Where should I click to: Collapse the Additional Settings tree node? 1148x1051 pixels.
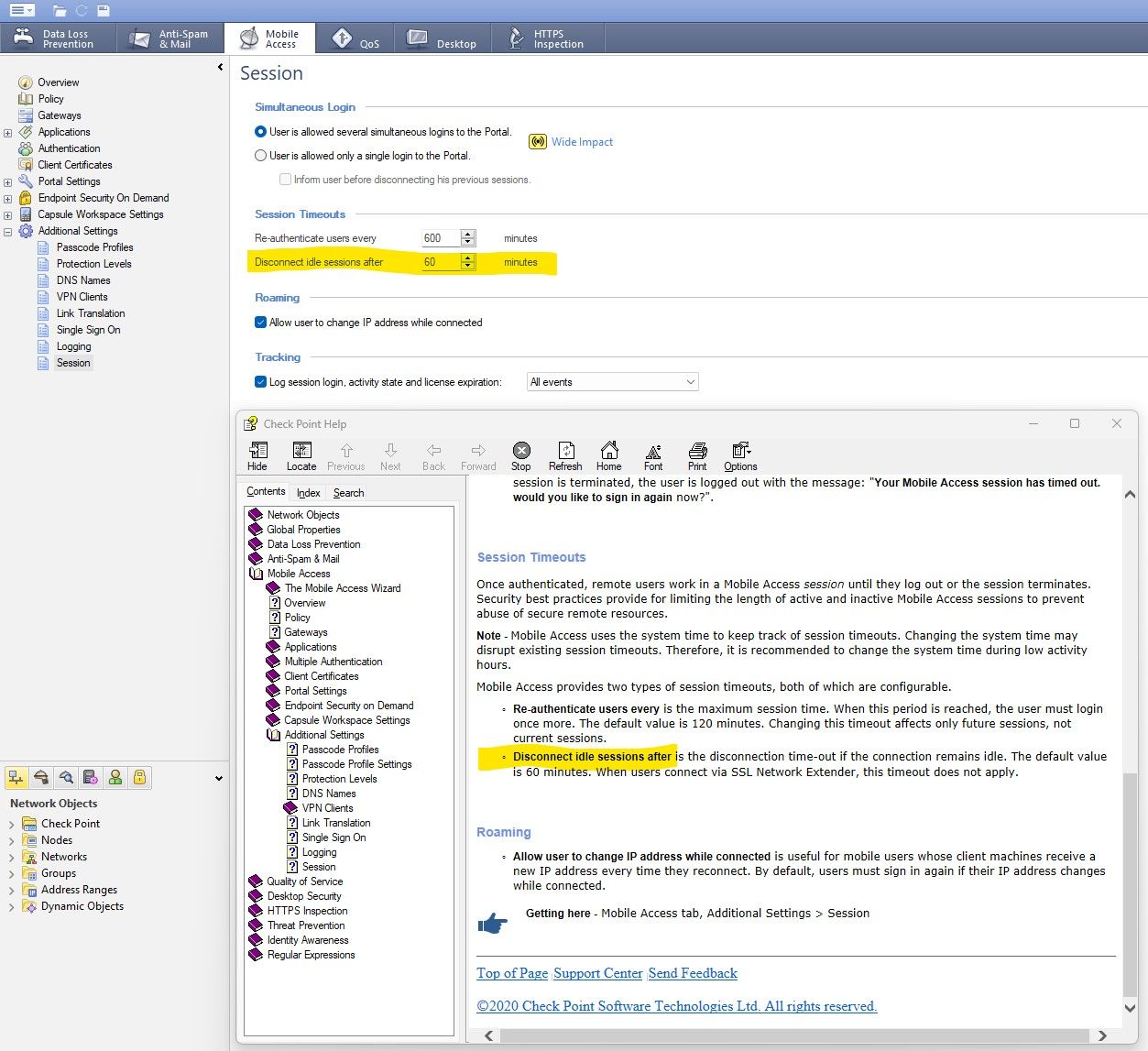(x=8, y=232)
